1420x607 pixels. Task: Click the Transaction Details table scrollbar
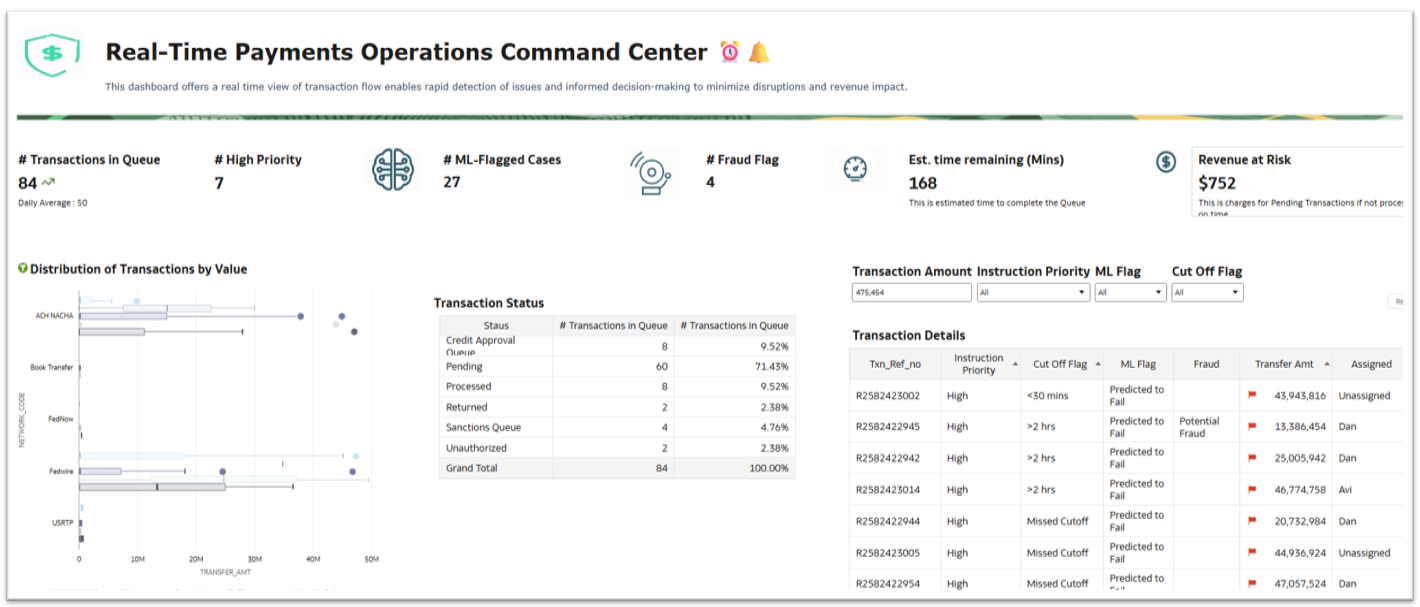point(1407,470)
